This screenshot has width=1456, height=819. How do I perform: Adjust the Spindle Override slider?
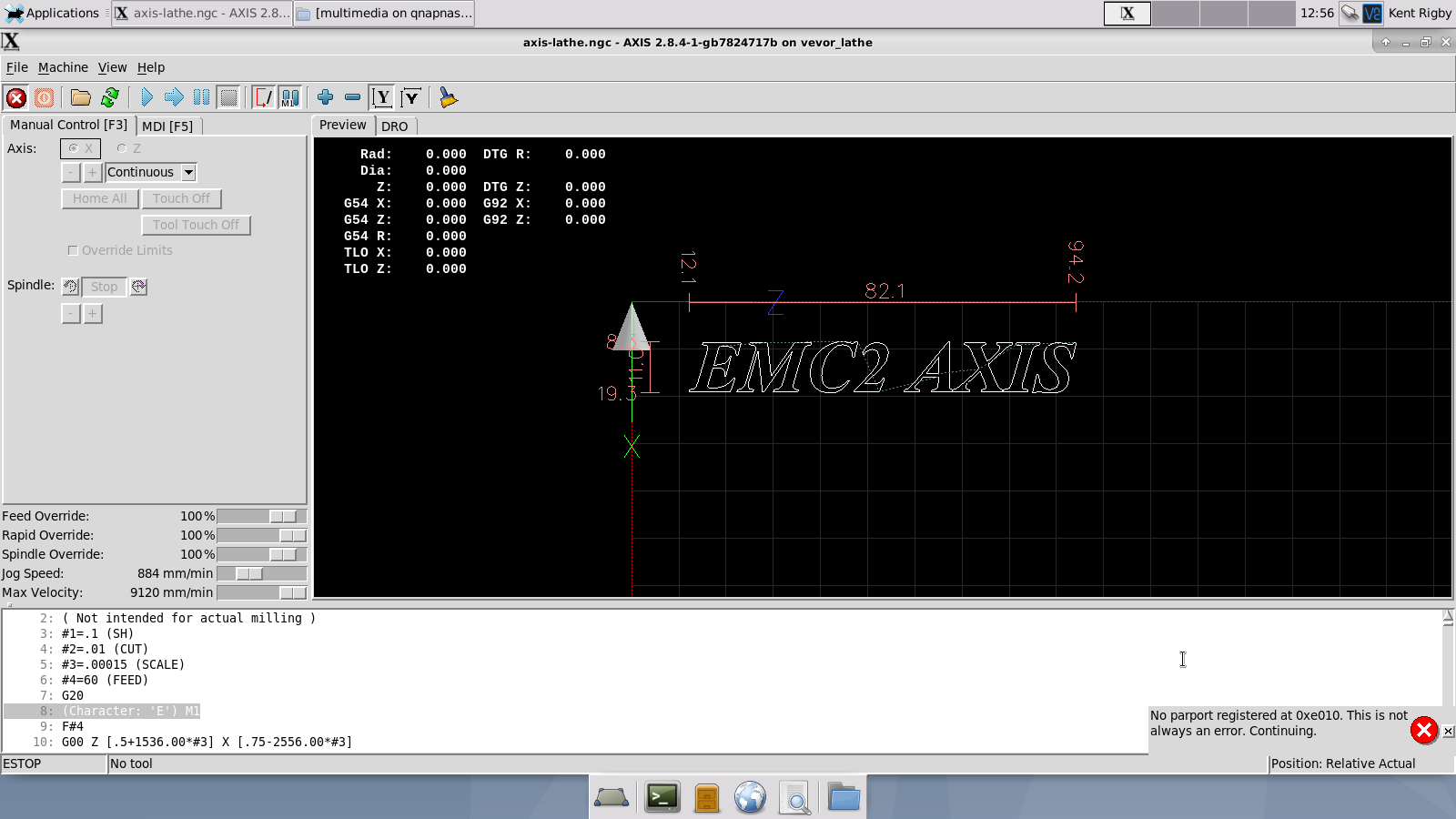click(x=262, y=554)
